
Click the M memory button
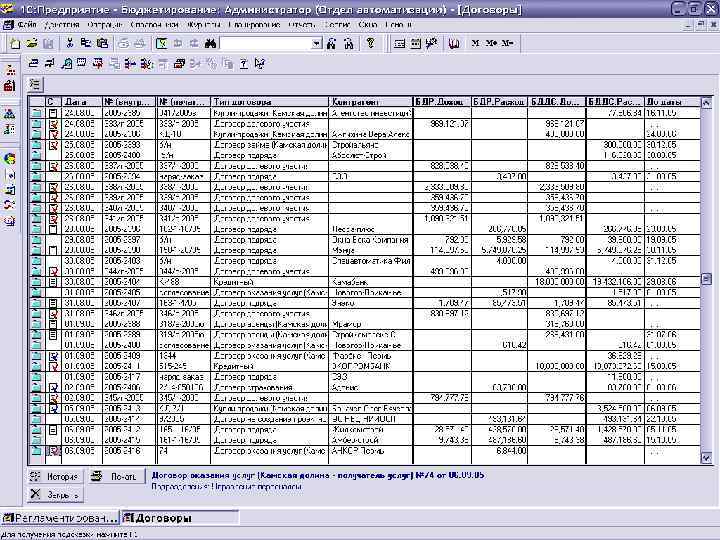point(475,43)
